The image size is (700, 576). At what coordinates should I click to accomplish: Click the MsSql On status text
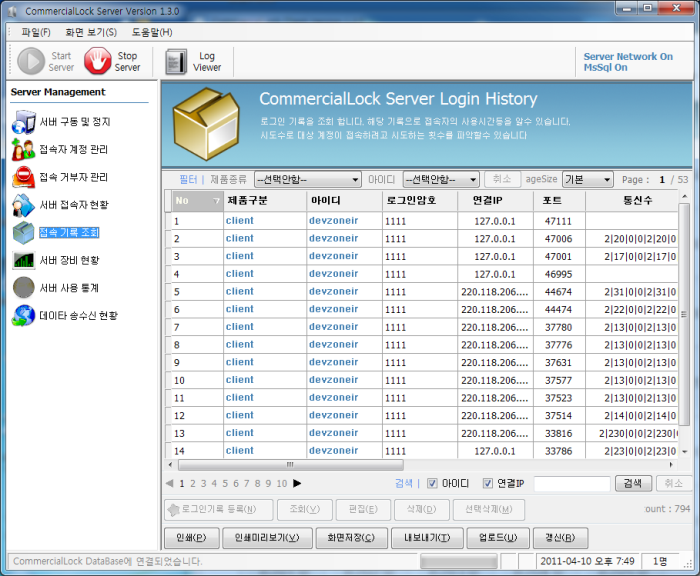[605, 67]
